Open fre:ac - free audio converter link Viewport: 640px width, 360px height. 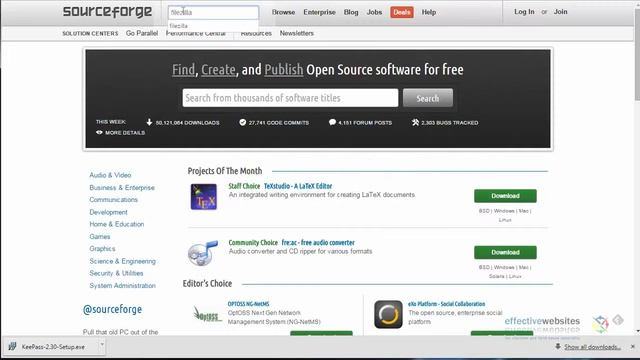[318, 242]
